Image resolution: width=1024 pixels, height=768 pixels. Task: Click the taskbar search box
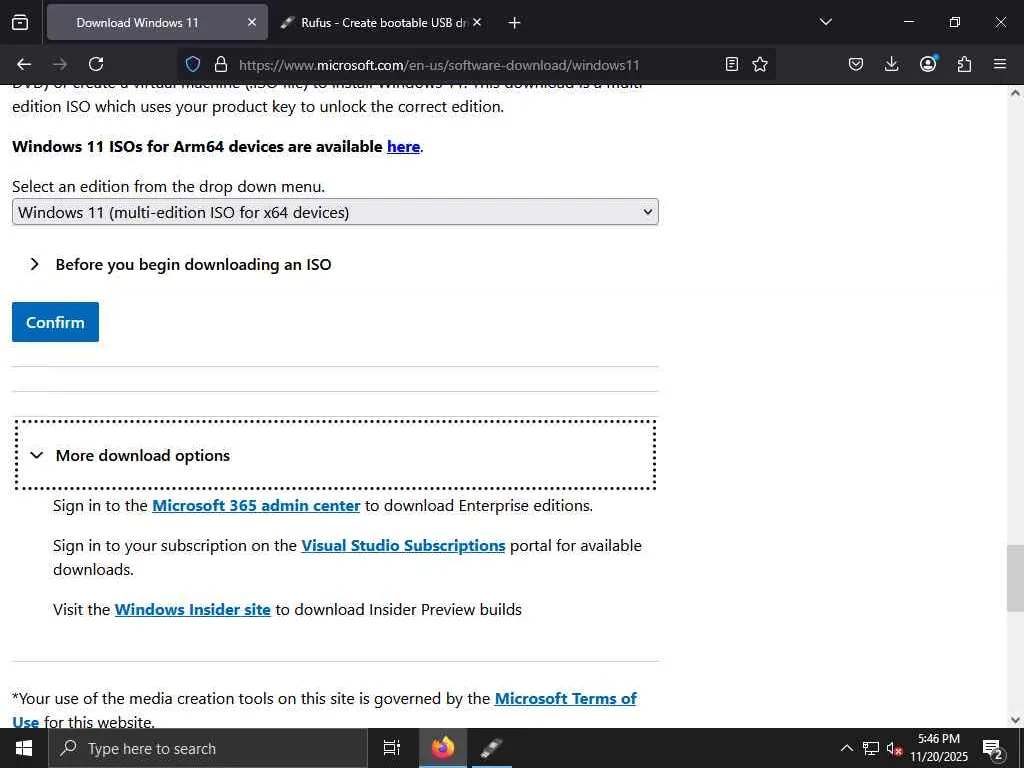tap(208, 748)
